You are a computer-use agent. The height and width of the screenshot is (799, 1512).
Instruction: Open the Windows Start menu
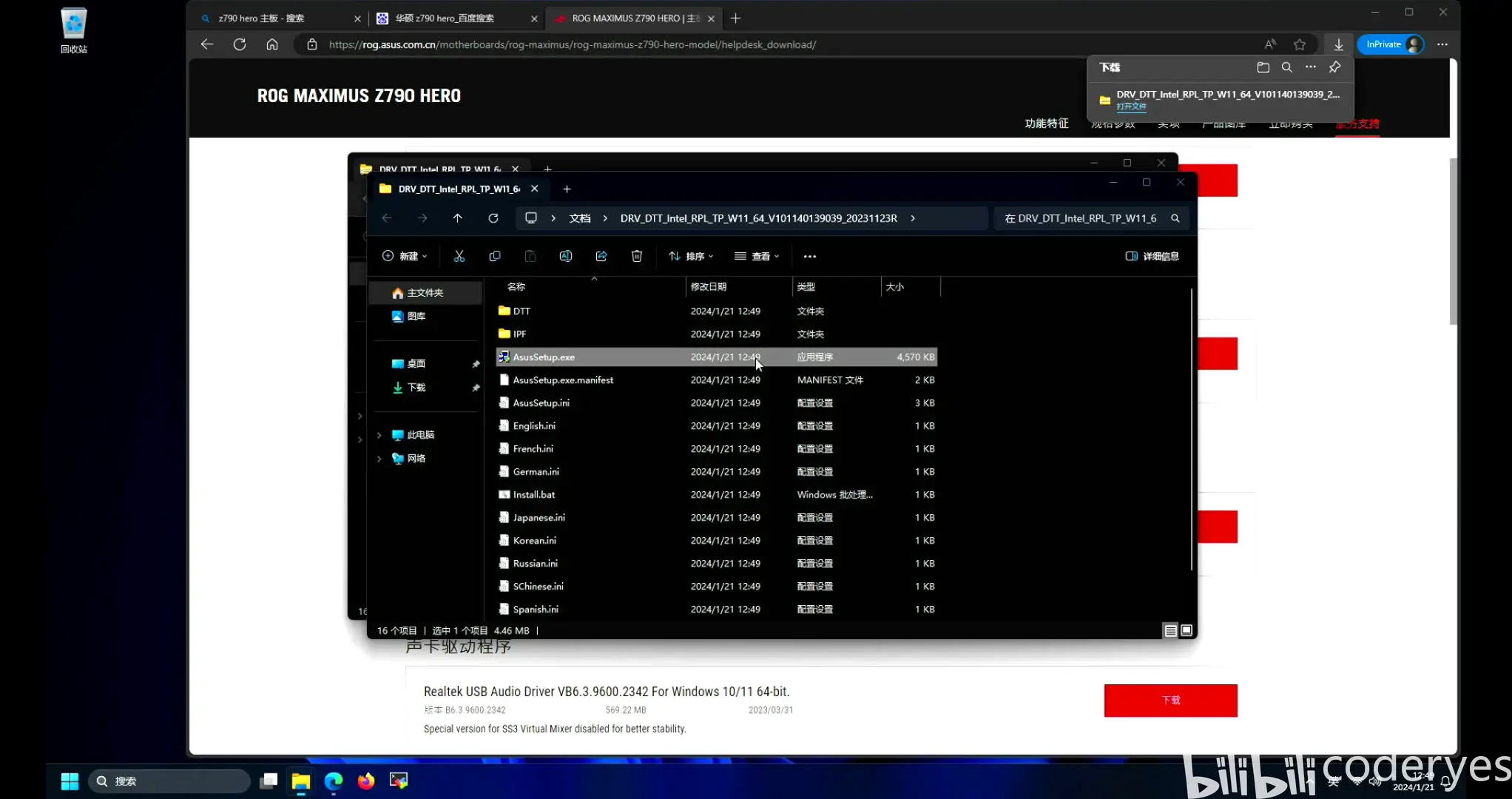pyautogui.click(x=70, y=781)
